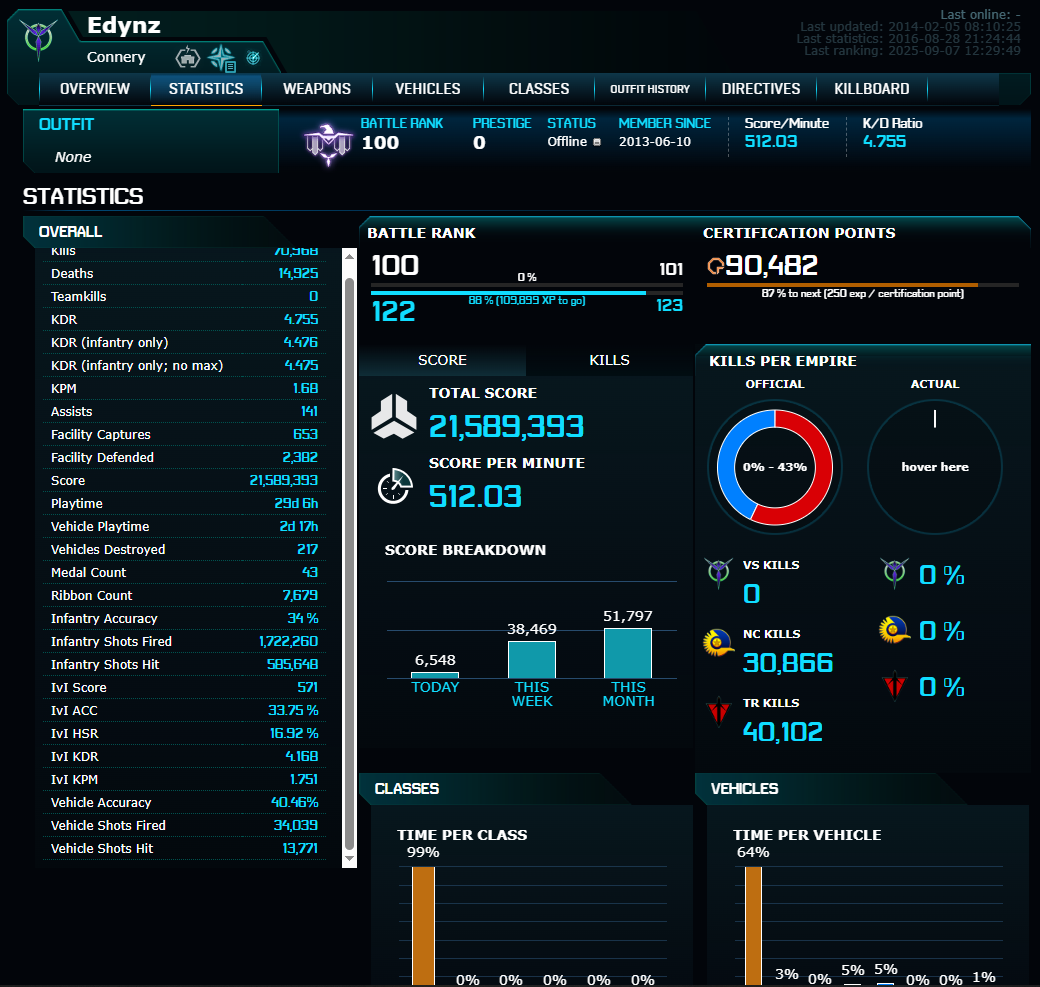Click the KDR (infantry only) row
The height and width of the screenshot is (987, 1040).
[184, 342]
